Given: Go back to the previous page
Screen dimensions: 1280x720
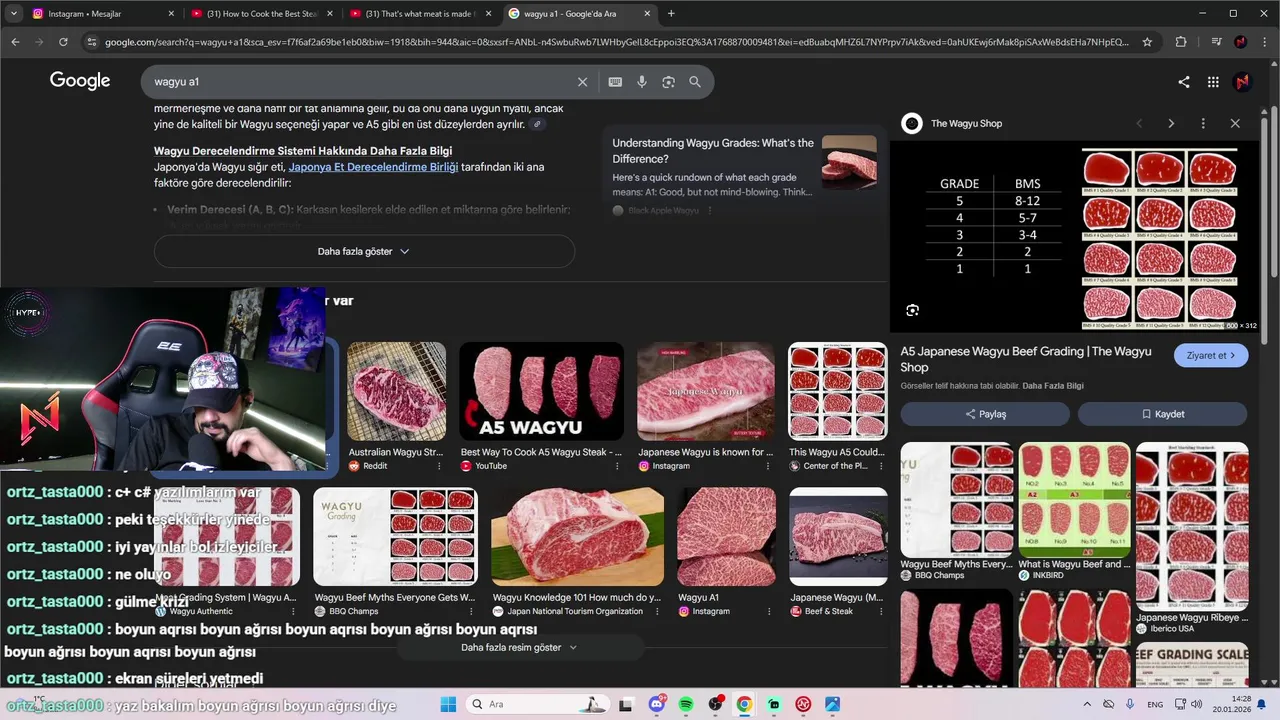Looking at the screenshot, I should click(15, 42).
